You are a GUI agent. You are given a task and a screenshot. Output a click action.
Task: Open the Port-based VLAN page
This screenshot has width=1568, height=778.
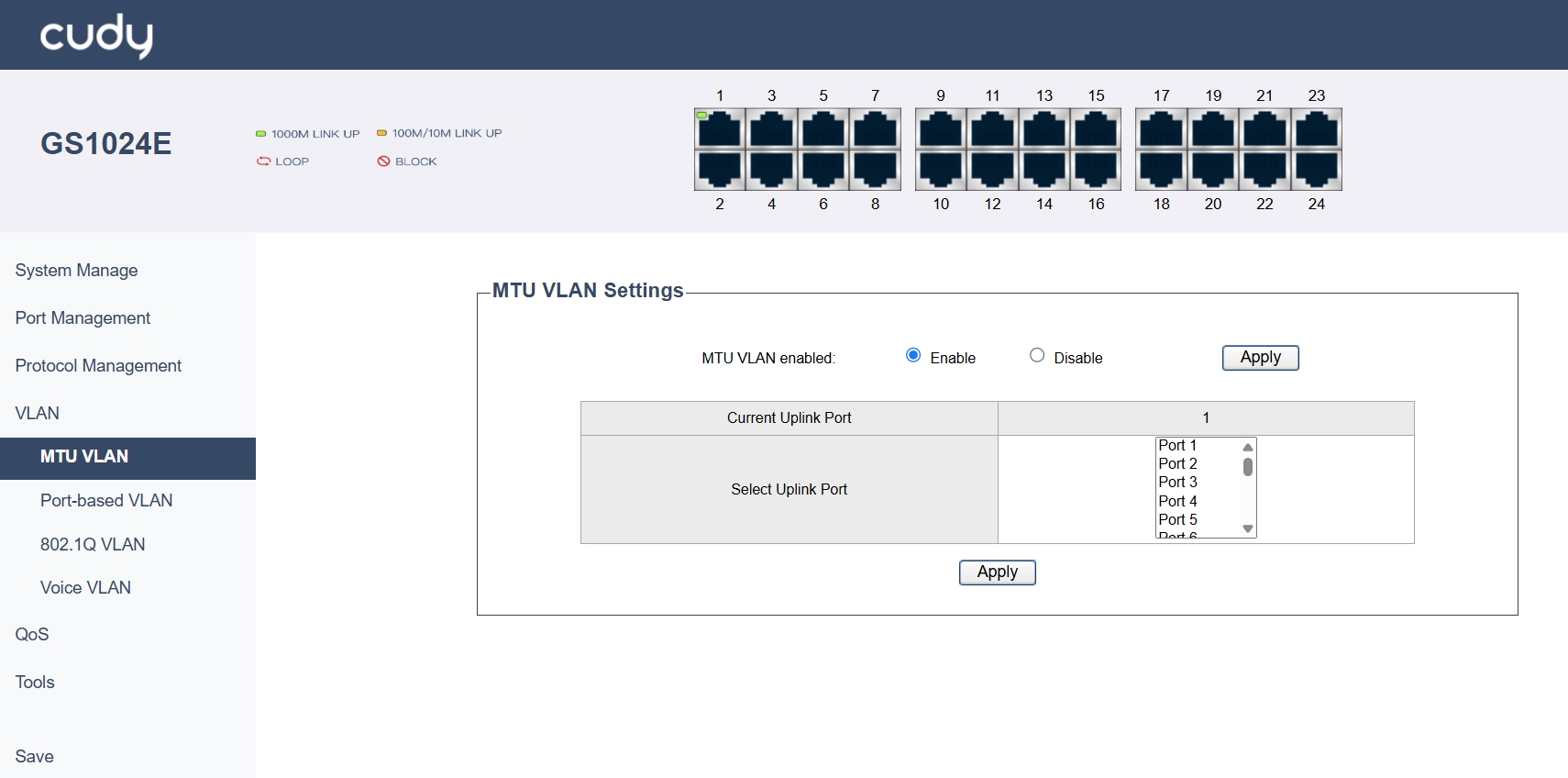pos(106,501)
